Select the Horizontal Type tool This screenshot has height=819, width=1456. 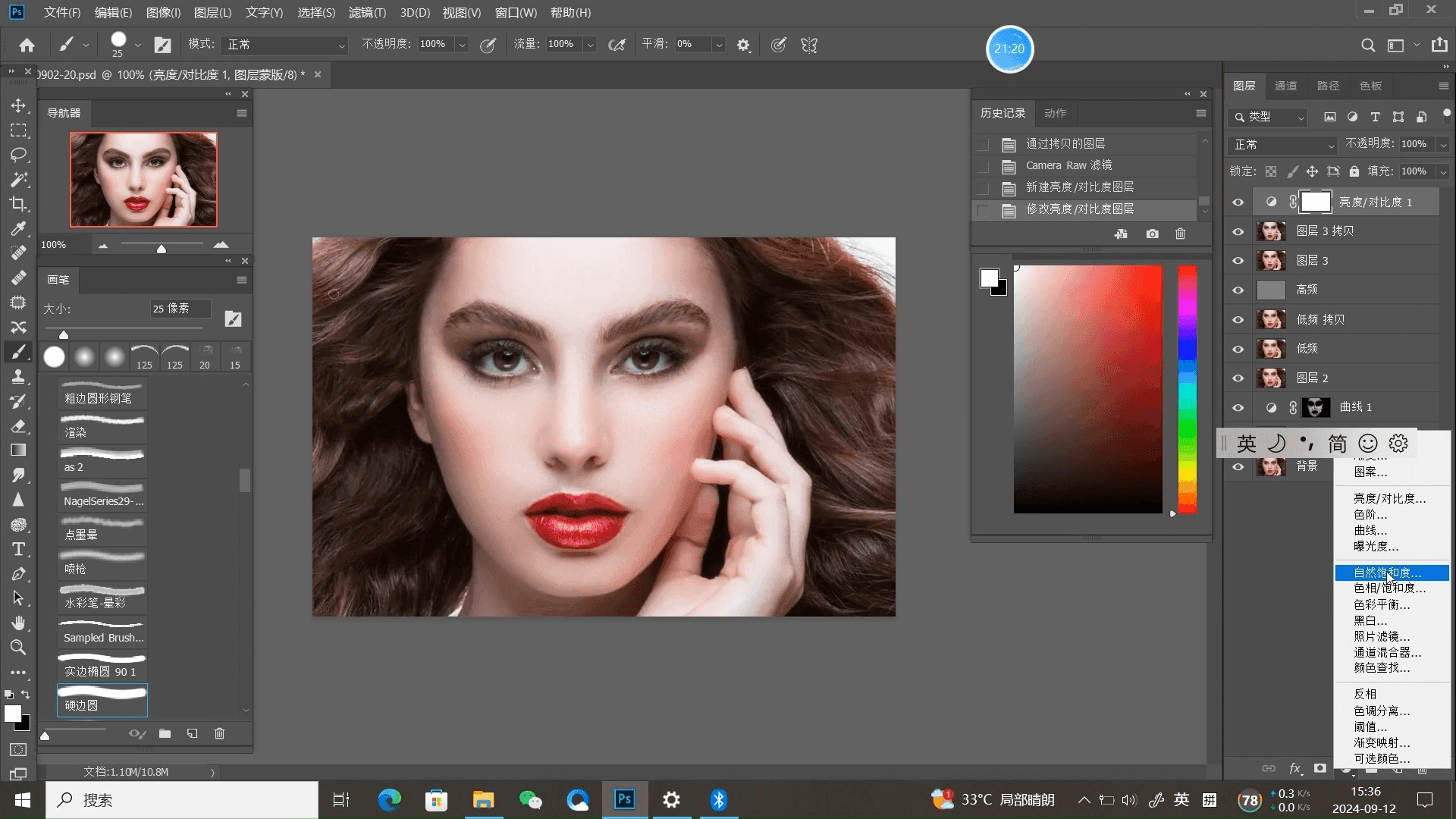18,549
